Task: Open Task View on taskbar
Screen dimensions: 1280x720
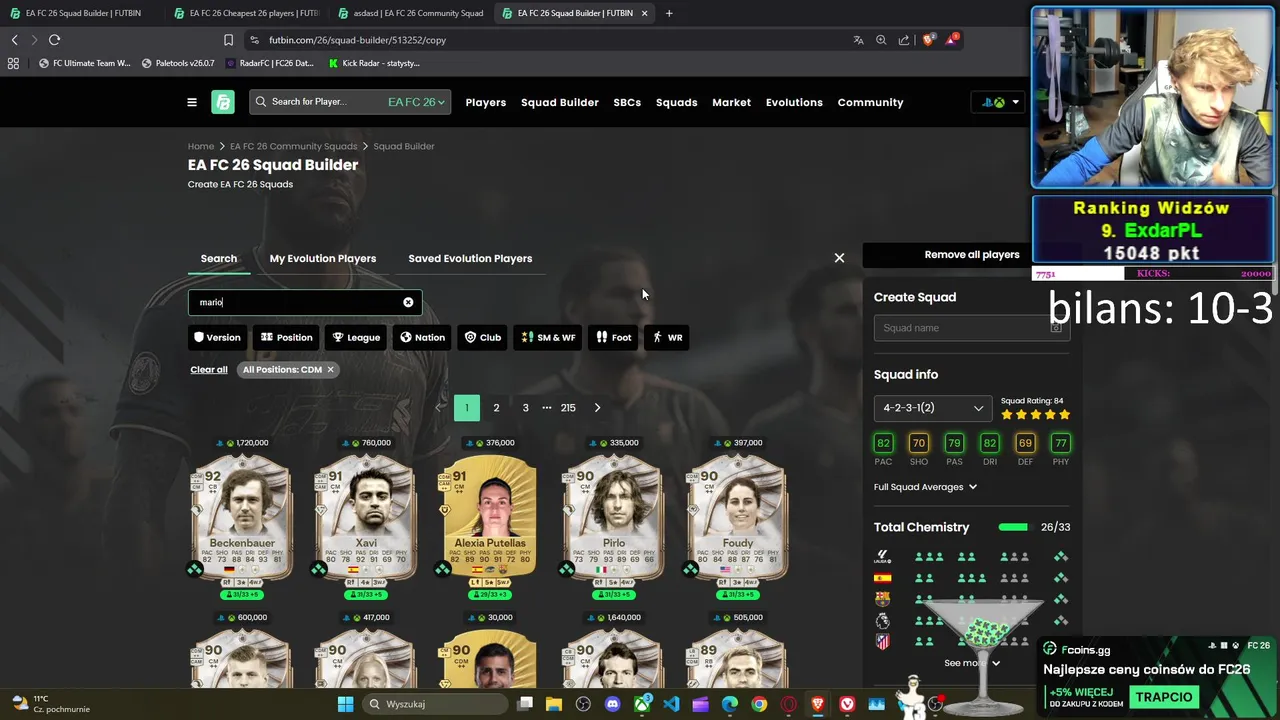Action: [525, 704]
